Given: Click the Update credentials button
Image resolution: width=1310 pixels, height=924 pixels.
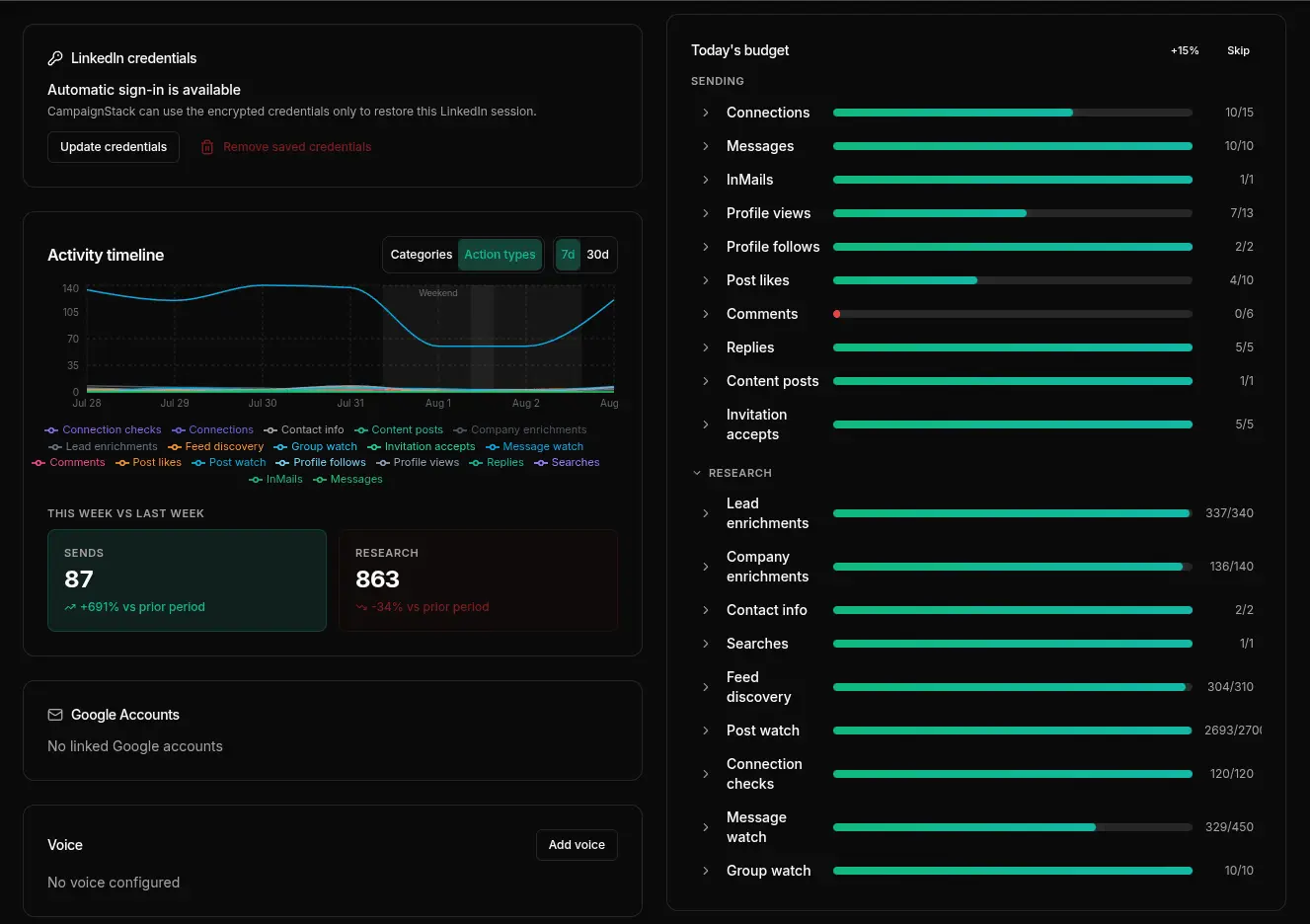Looking at the screenshot, I should 114,147.
